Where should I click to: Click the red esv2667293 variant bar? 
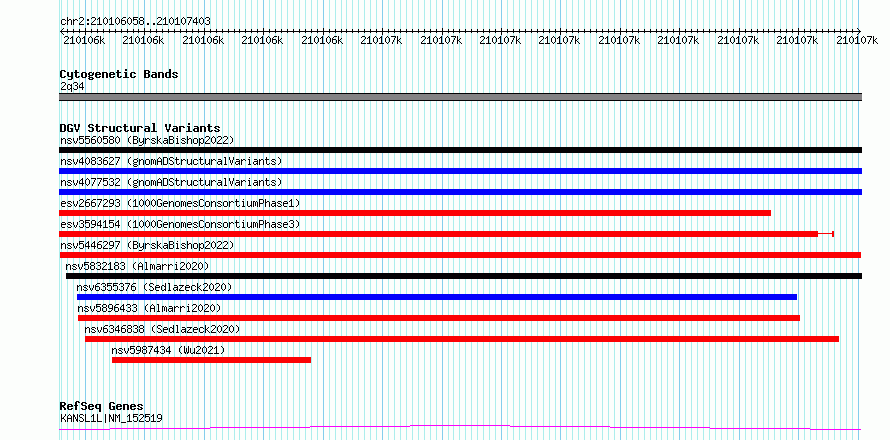pyautogui.click(x=415, y=213)
